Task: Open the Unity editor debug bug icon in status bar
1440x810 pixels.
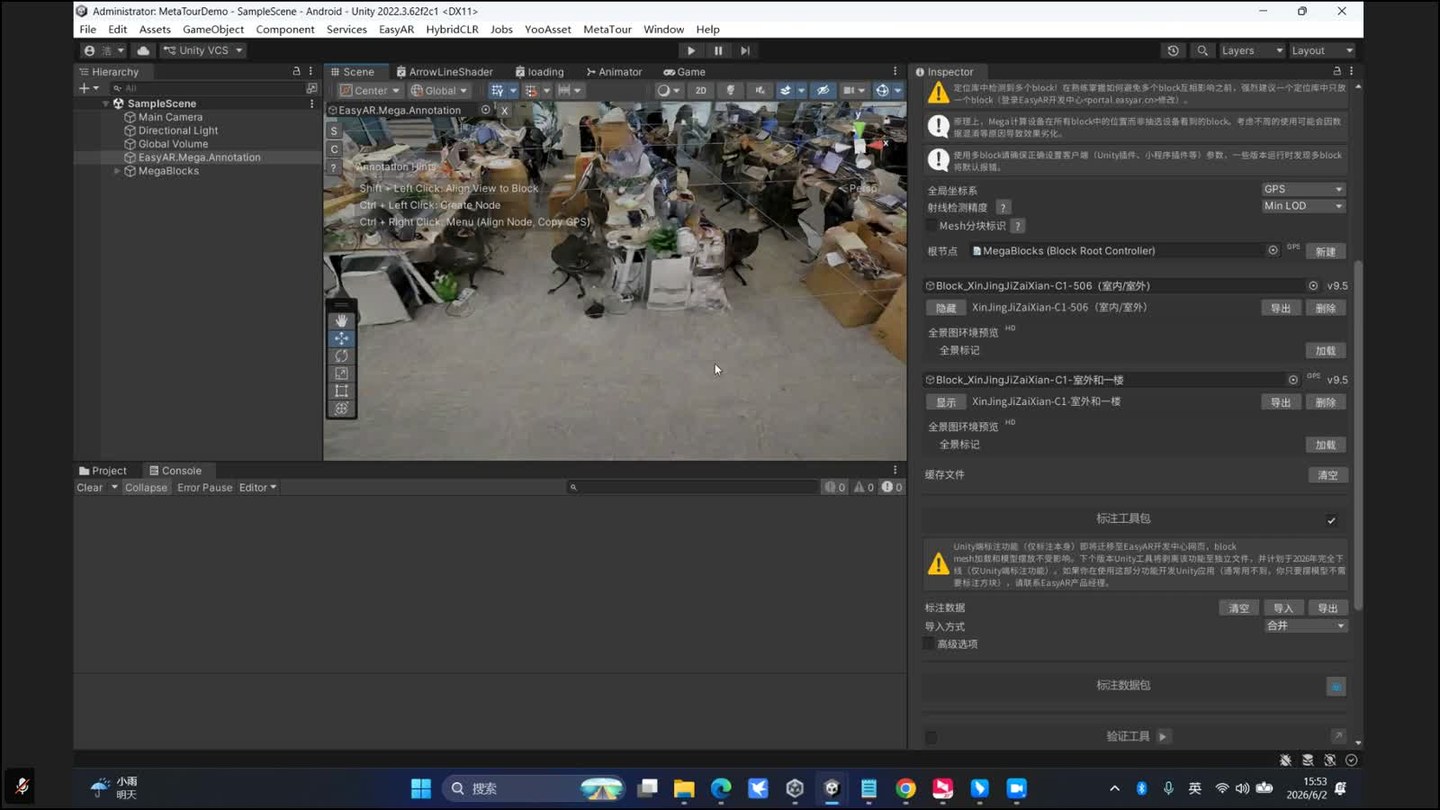Action: tap(1286, 761)
